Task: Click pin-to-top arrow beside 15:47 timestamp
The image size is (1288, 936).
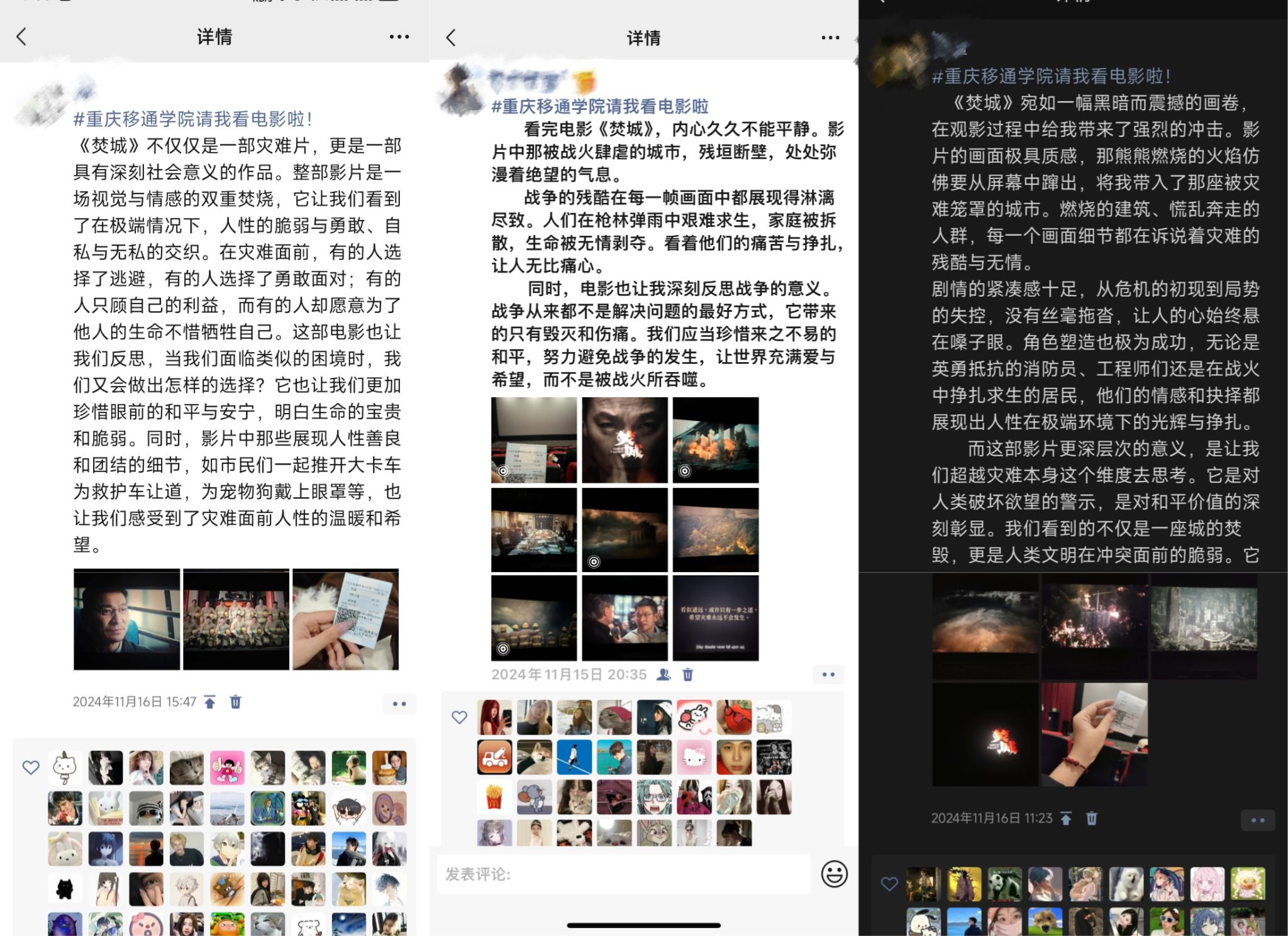Action: pyautogui.click(x=210, y=702)
